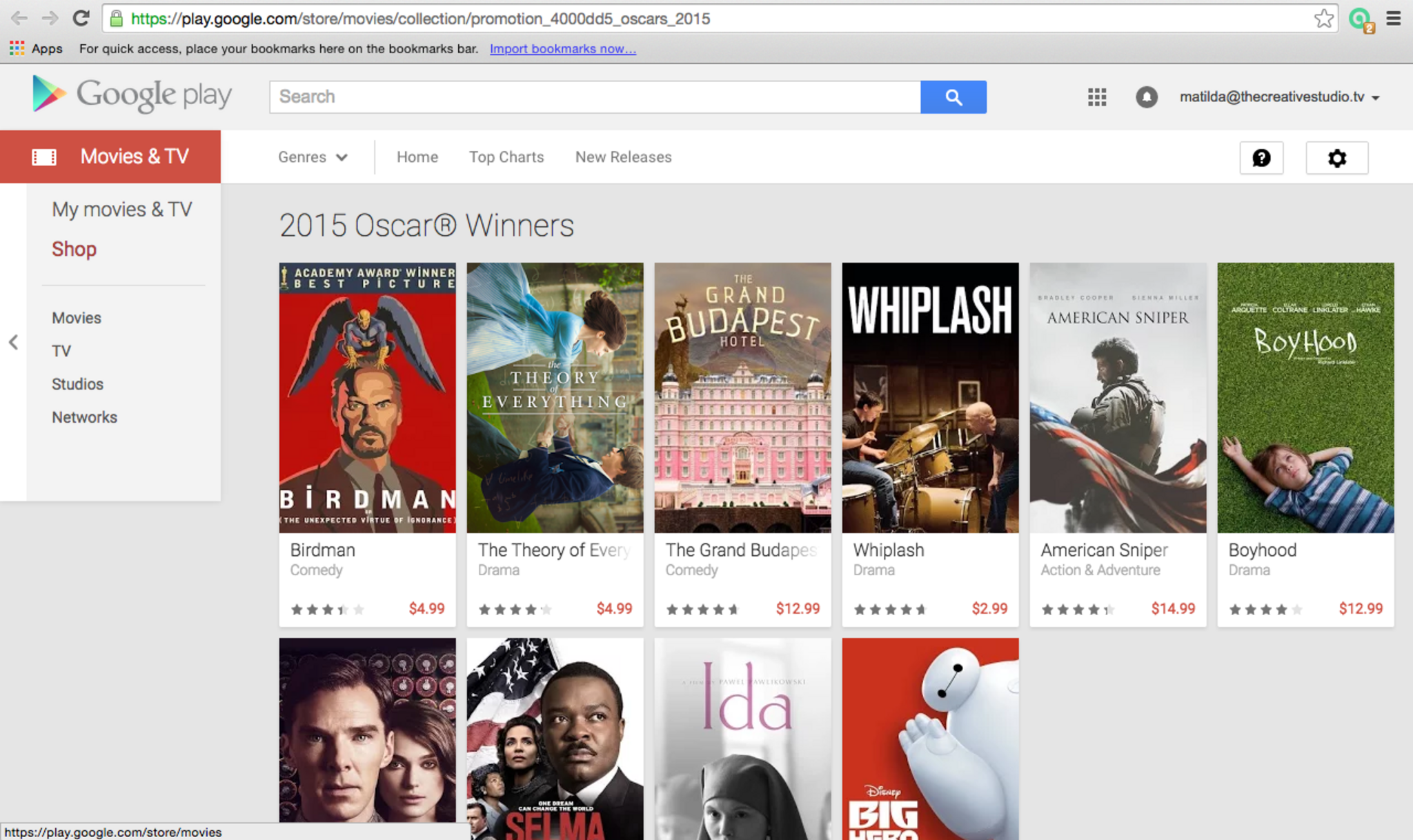
Task: Open TV in the sidebar
Action: [x=61, y=351]
